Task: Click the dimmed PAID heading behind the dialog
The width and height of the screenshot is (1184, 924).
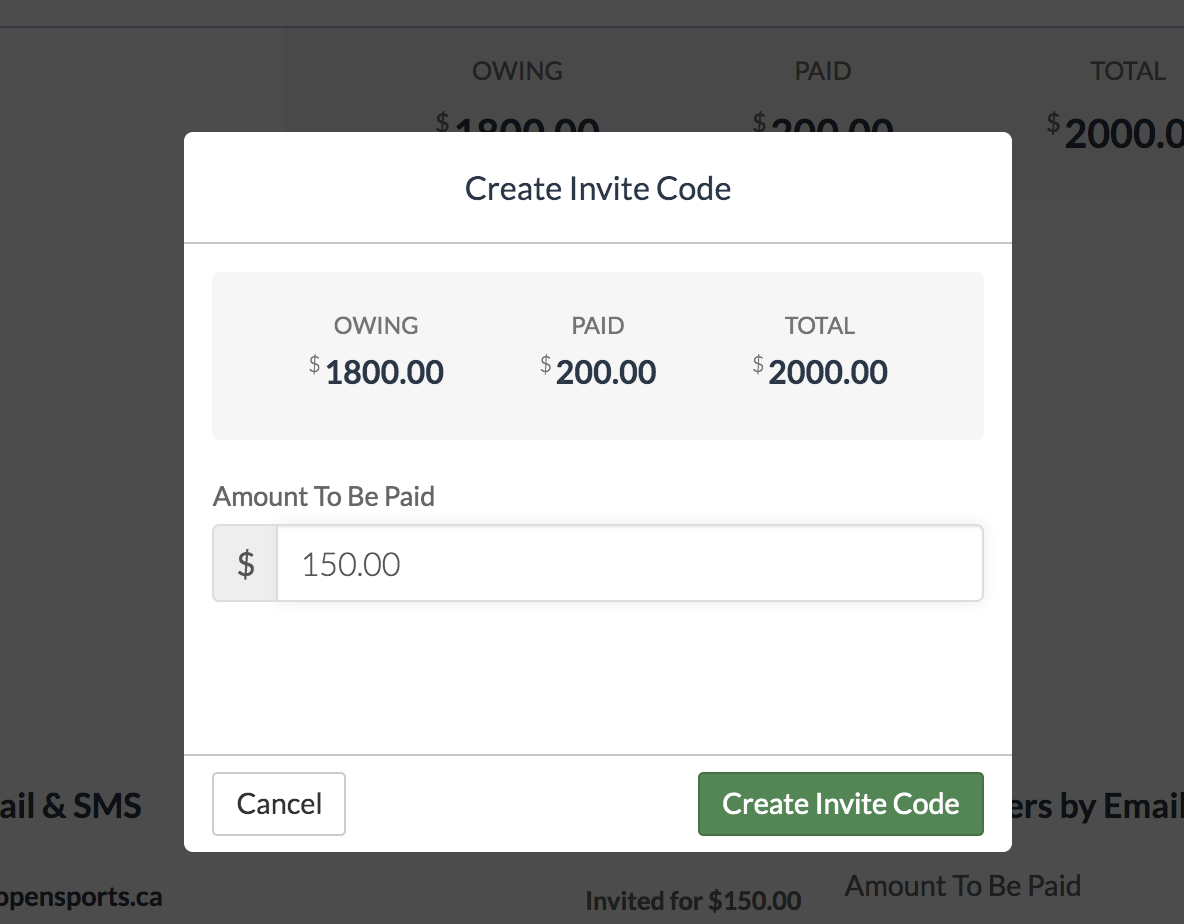Action: (823, 72)
